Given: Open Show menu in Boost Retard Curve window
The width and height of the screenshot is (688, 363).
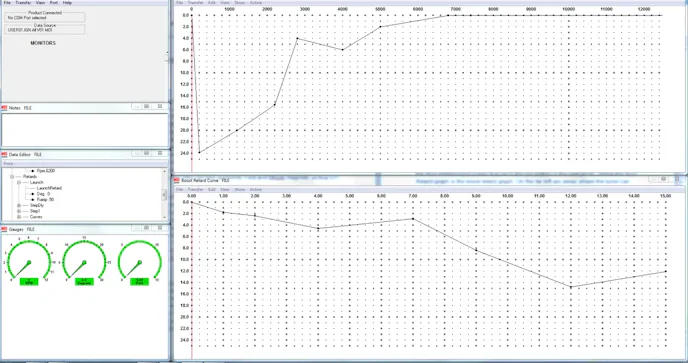Looking at the screenshot, I should [240, 190].
